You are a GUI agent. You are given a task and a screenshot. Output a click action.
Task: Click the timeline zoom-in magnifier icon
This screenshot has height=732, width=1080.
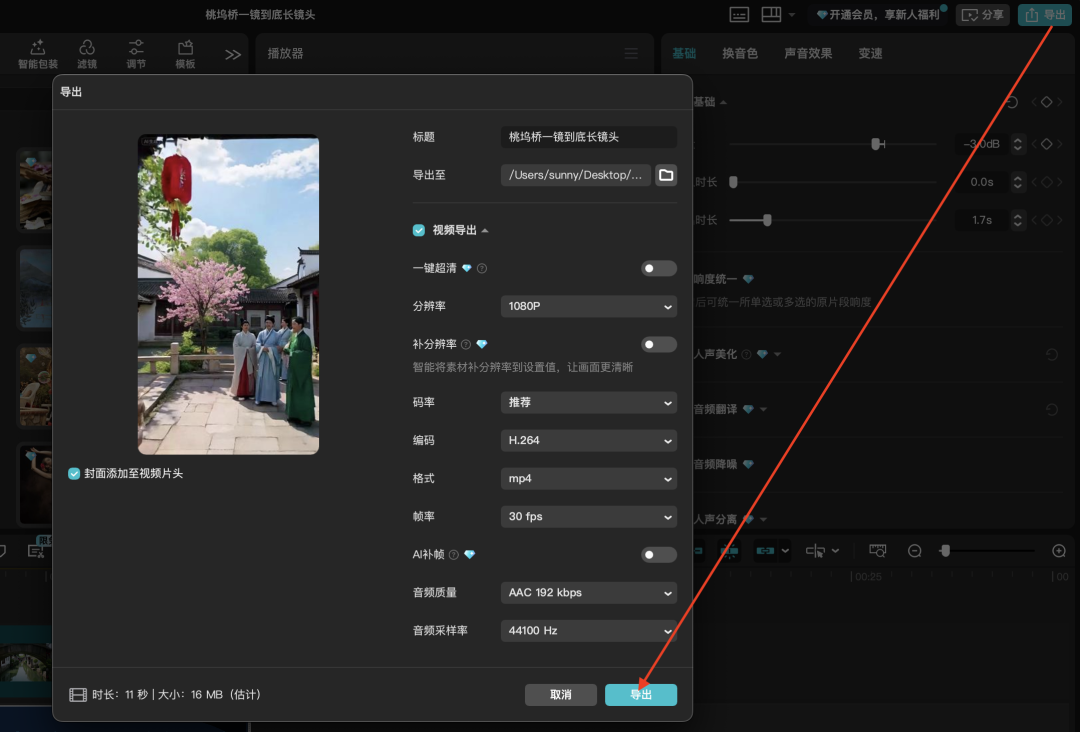pyautogui.click(x=1057, y=550)
